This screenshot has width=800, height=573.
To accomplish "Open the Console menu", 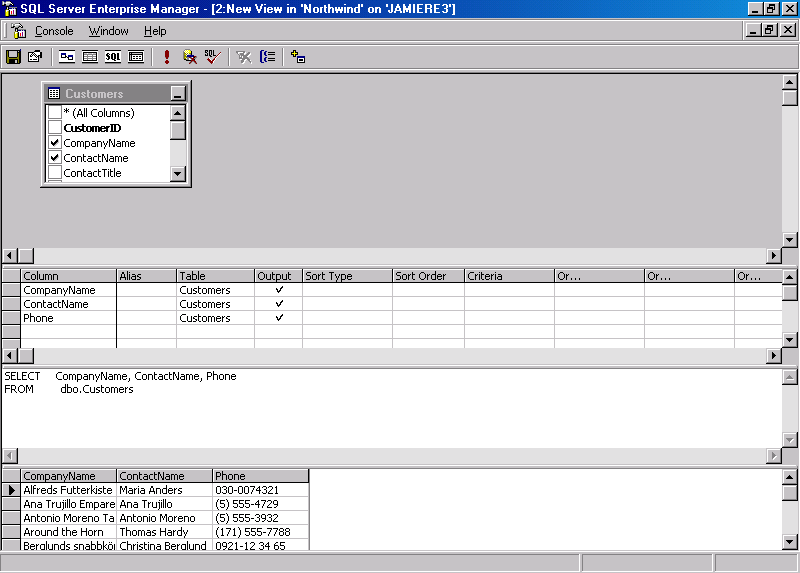I will 54,31.
